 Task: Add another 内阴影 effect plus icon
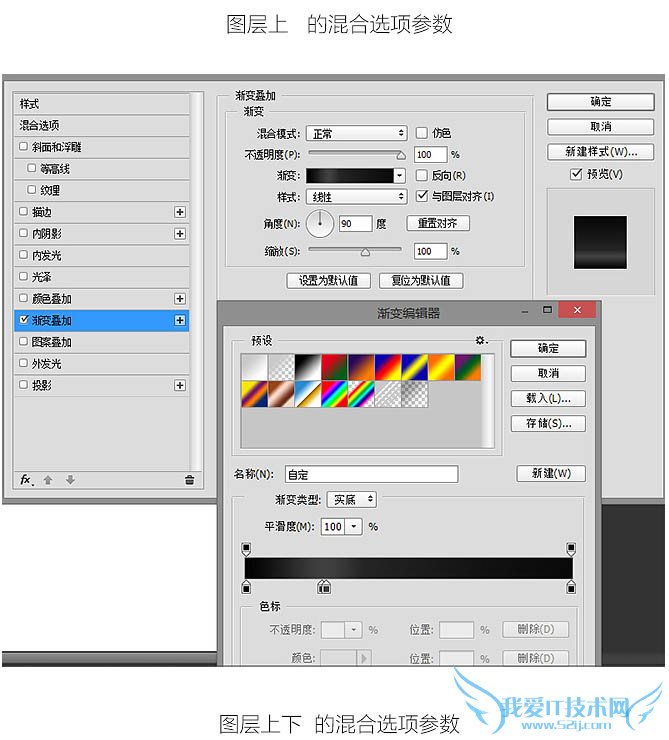coord(180,234)
